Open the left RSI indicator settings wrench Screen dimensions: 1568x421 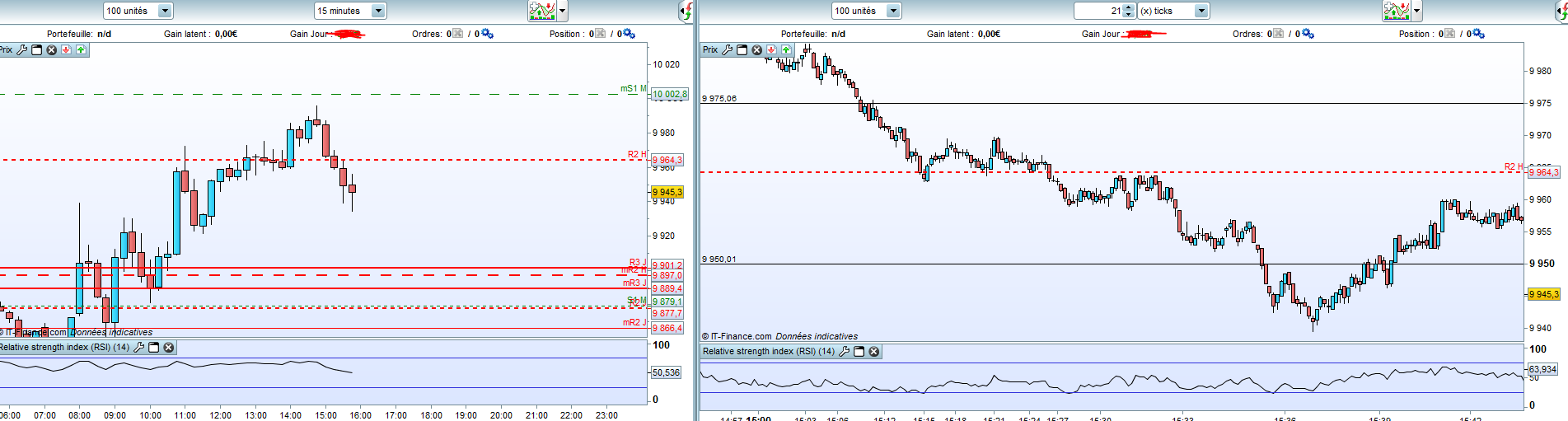[x=139, y=348]
